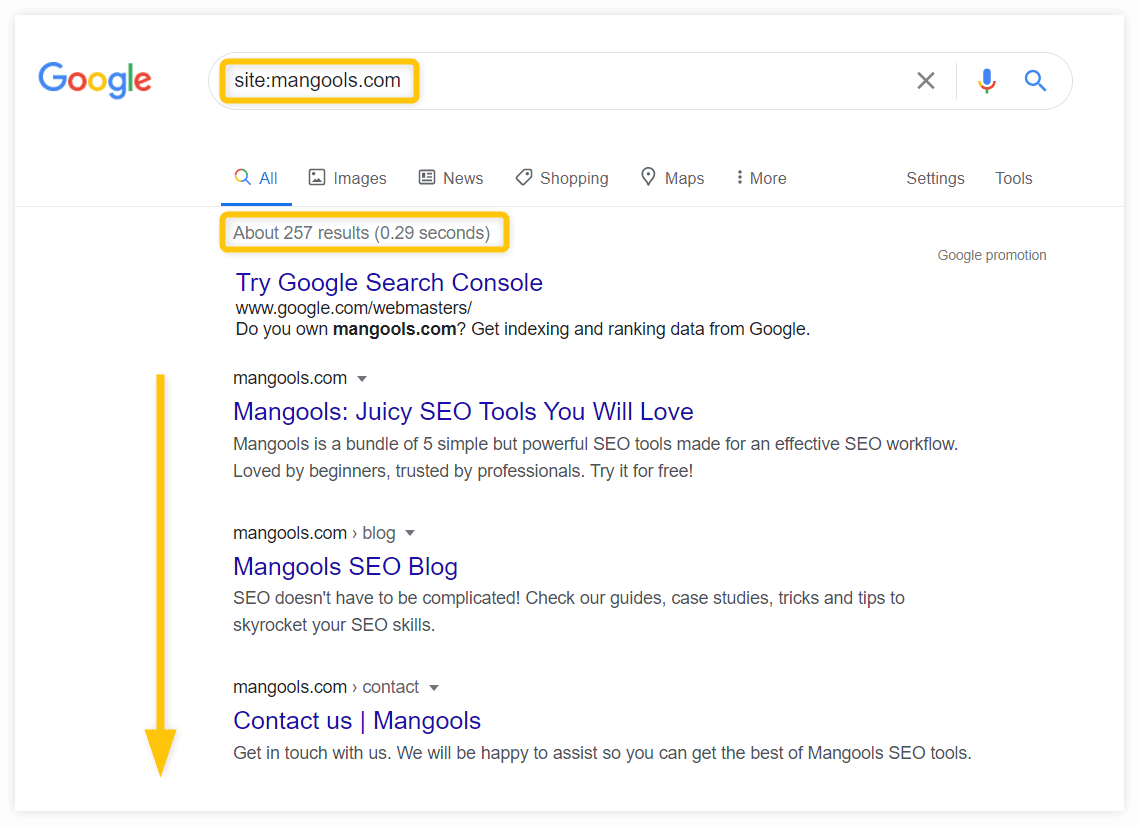Click the 'Do you own mangools.com?' description text
The height and width of the screenshot is (826, 1139).
click(x=522, y=329)
